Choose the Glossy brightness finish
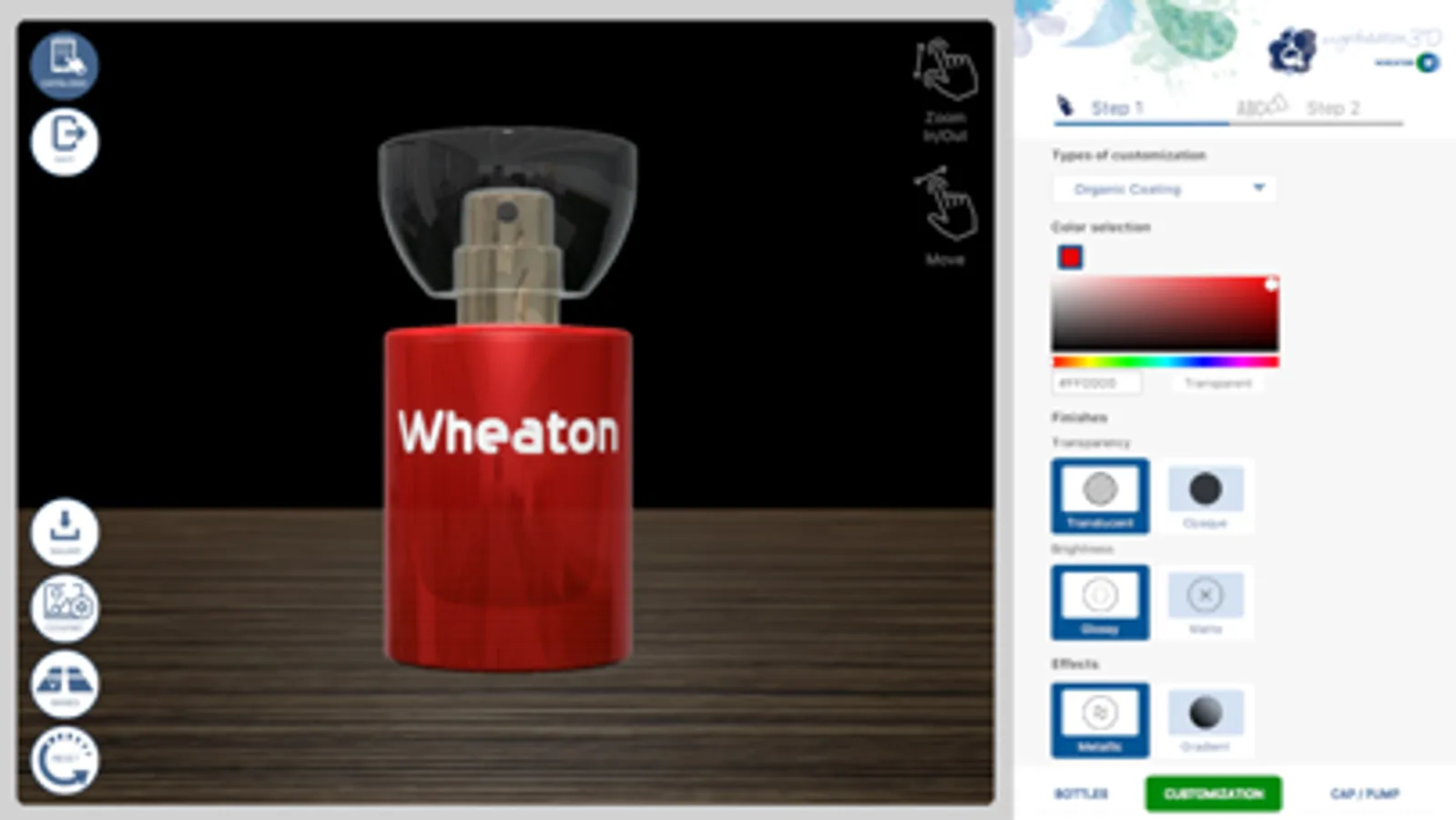 click(1100, 602)
